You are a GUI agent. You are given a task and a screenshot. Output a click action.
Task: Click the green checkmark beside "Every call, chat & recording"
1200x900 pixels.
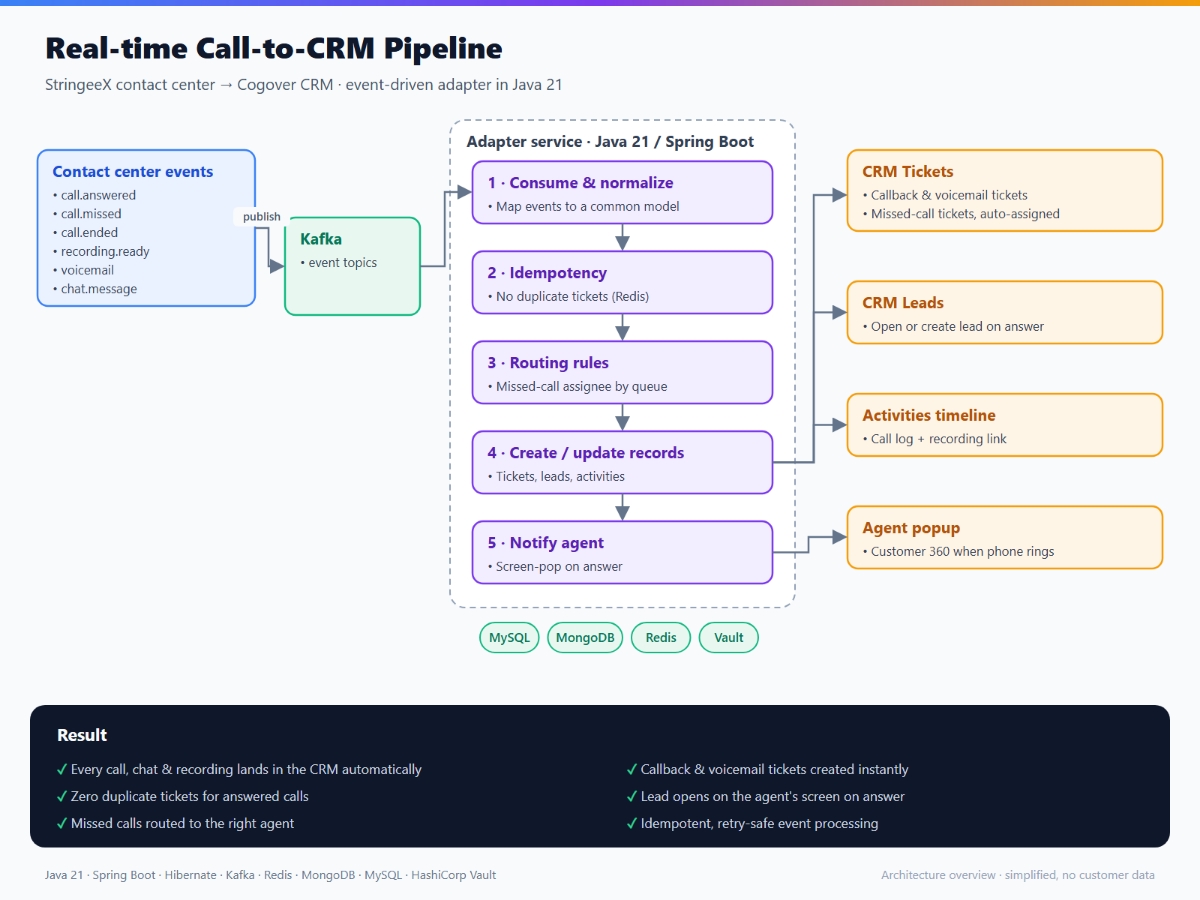click(x=63, y=770)
